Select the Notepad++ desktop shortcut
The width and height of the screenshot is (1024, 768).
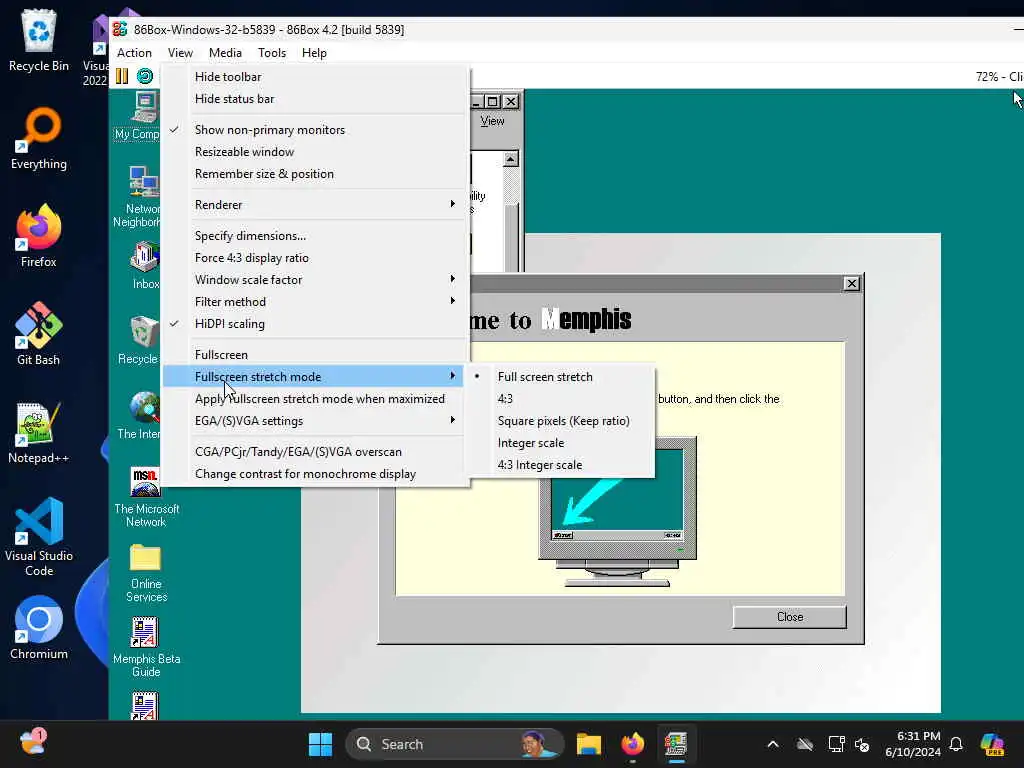tap(39, 432)
